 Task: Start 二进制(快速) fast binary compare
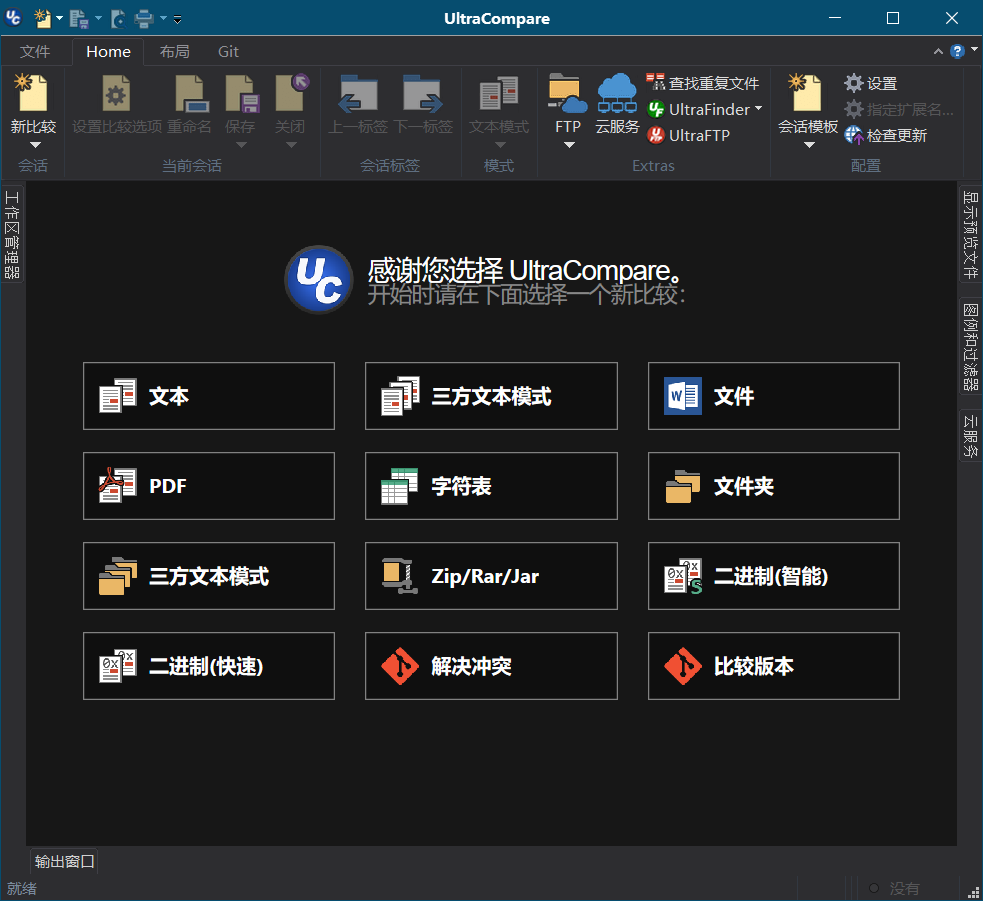coord(209,666)
